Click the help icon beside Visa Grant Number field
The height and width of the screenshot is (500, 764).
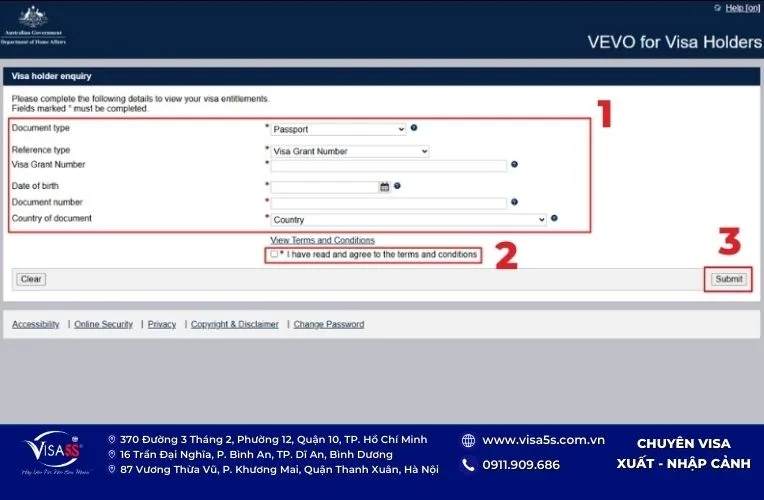[514, 164]
